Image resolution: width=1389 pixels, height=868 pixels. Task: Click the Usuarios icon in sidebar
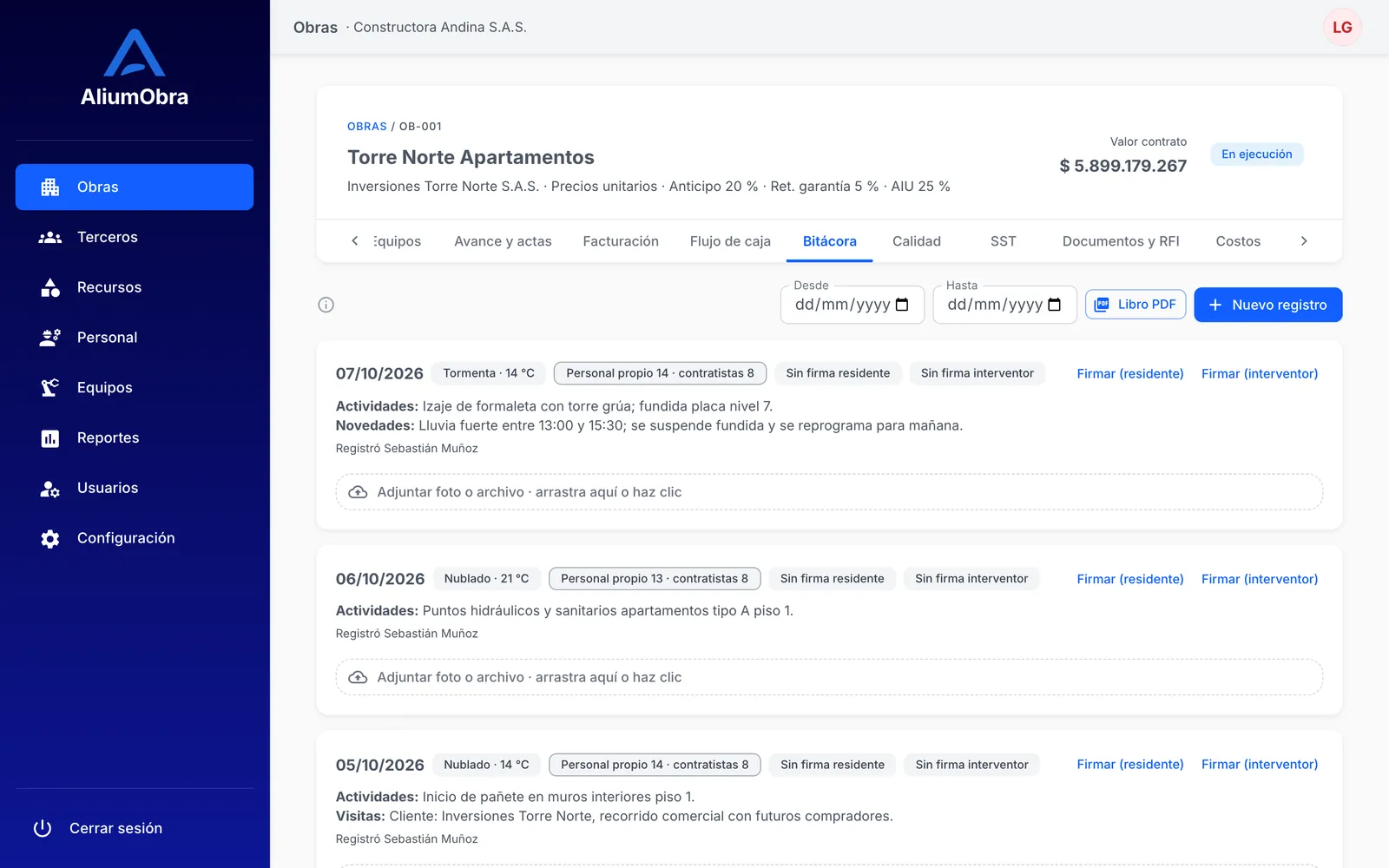(x=50, y=489)
